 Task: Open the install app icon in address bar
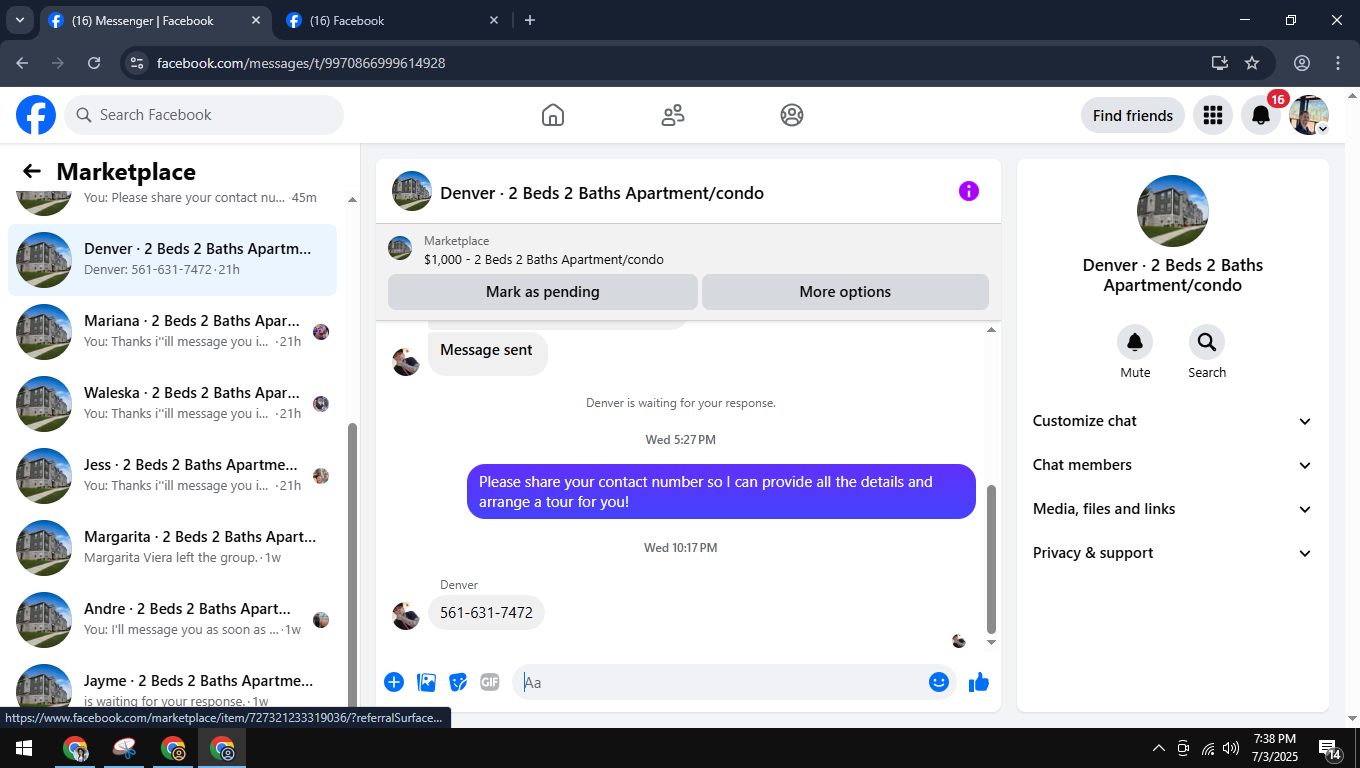tap(1219, 63)
